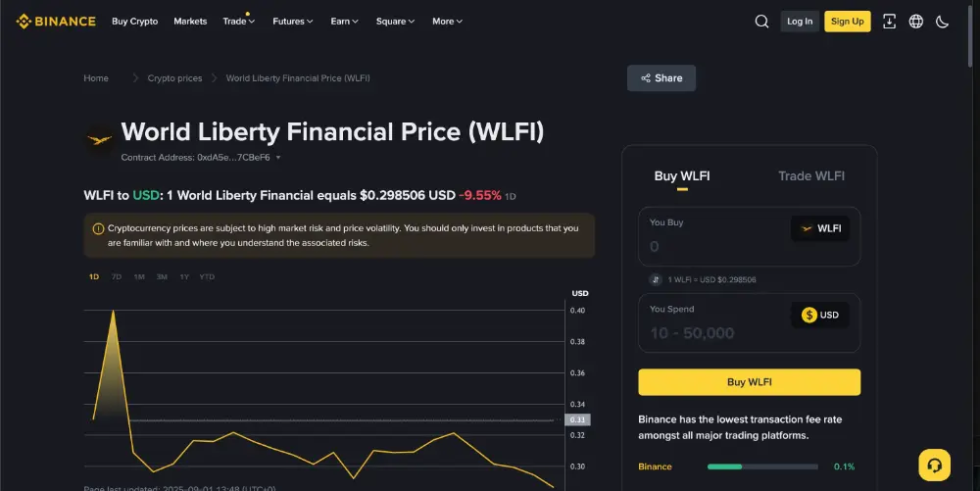This screenshot has width=980, height=491.
Task: Expand the contract address dropdown arrow
Action: (x=278, y=158)
